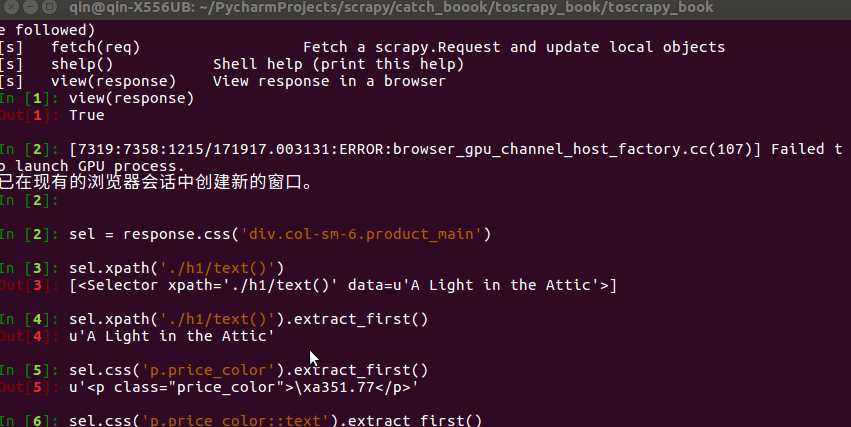Click the shelp() help entry

coord(82,64)
